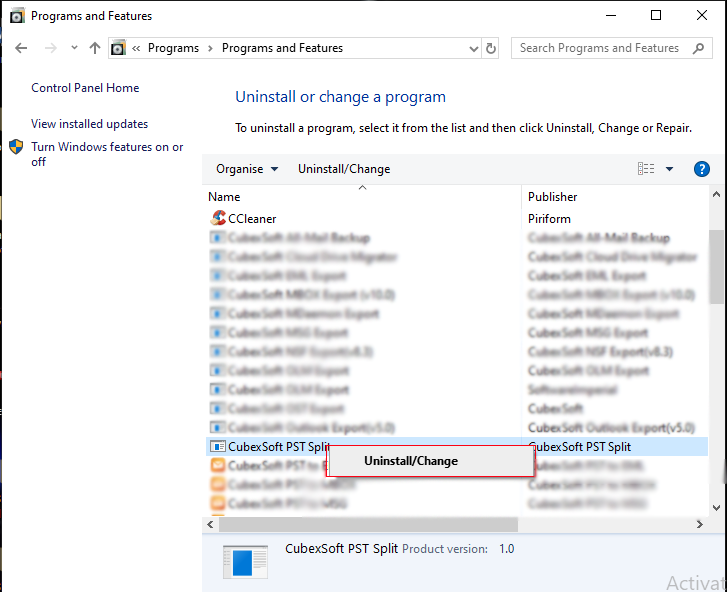Click the Windows shield icon
Viewport: 727px width, 592px height.
(16, 147)
